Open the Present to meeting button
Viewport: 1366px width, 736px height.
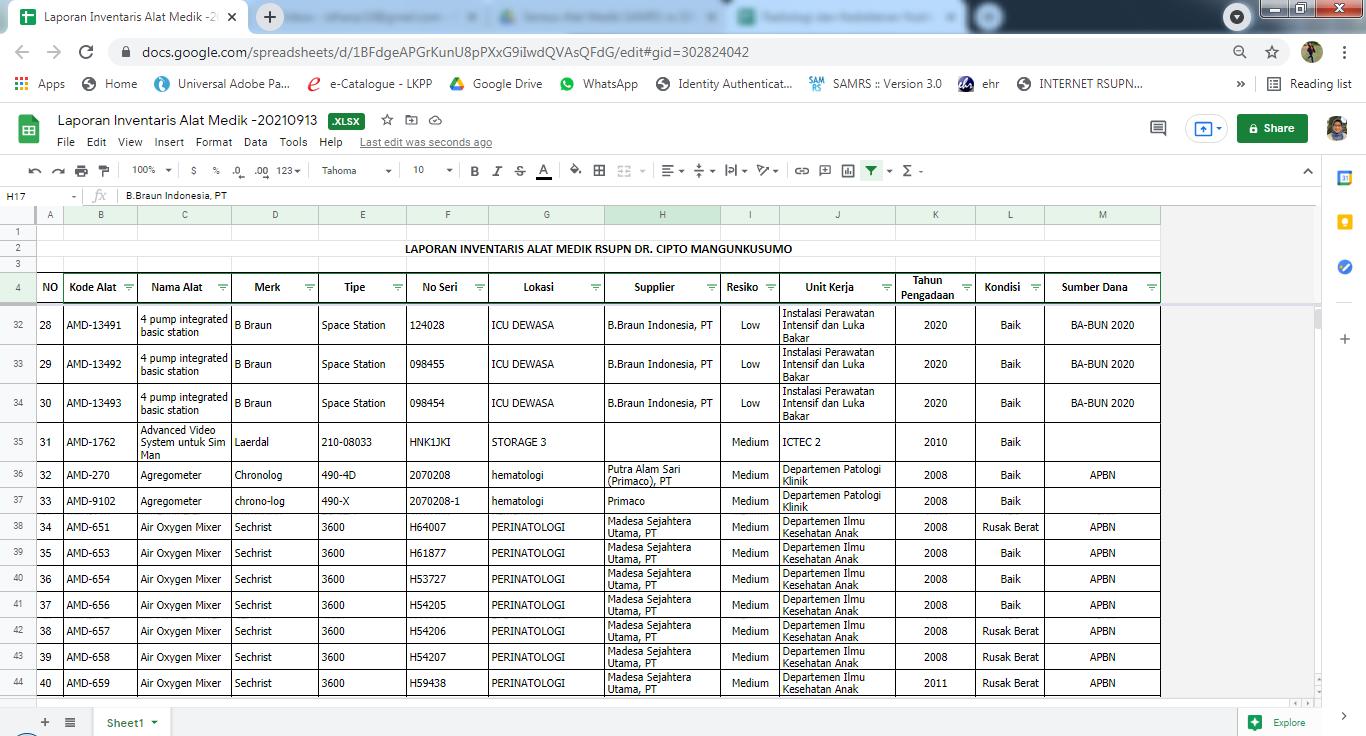(x=1205, y=128)
